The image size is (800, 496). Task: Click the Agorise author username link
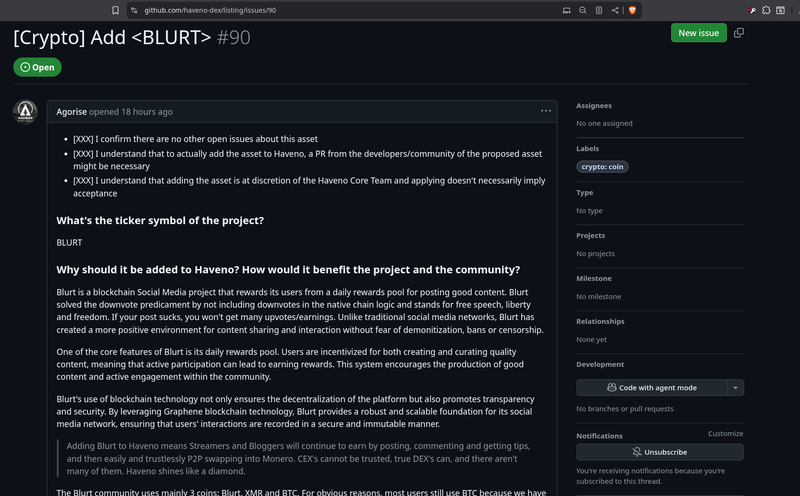(x=71, y=112)
